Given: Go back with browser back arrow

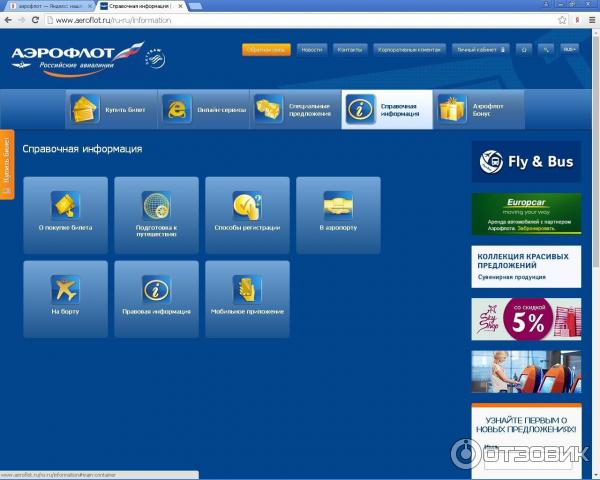Looking at the screenshot, I should (x=8, y=20).
